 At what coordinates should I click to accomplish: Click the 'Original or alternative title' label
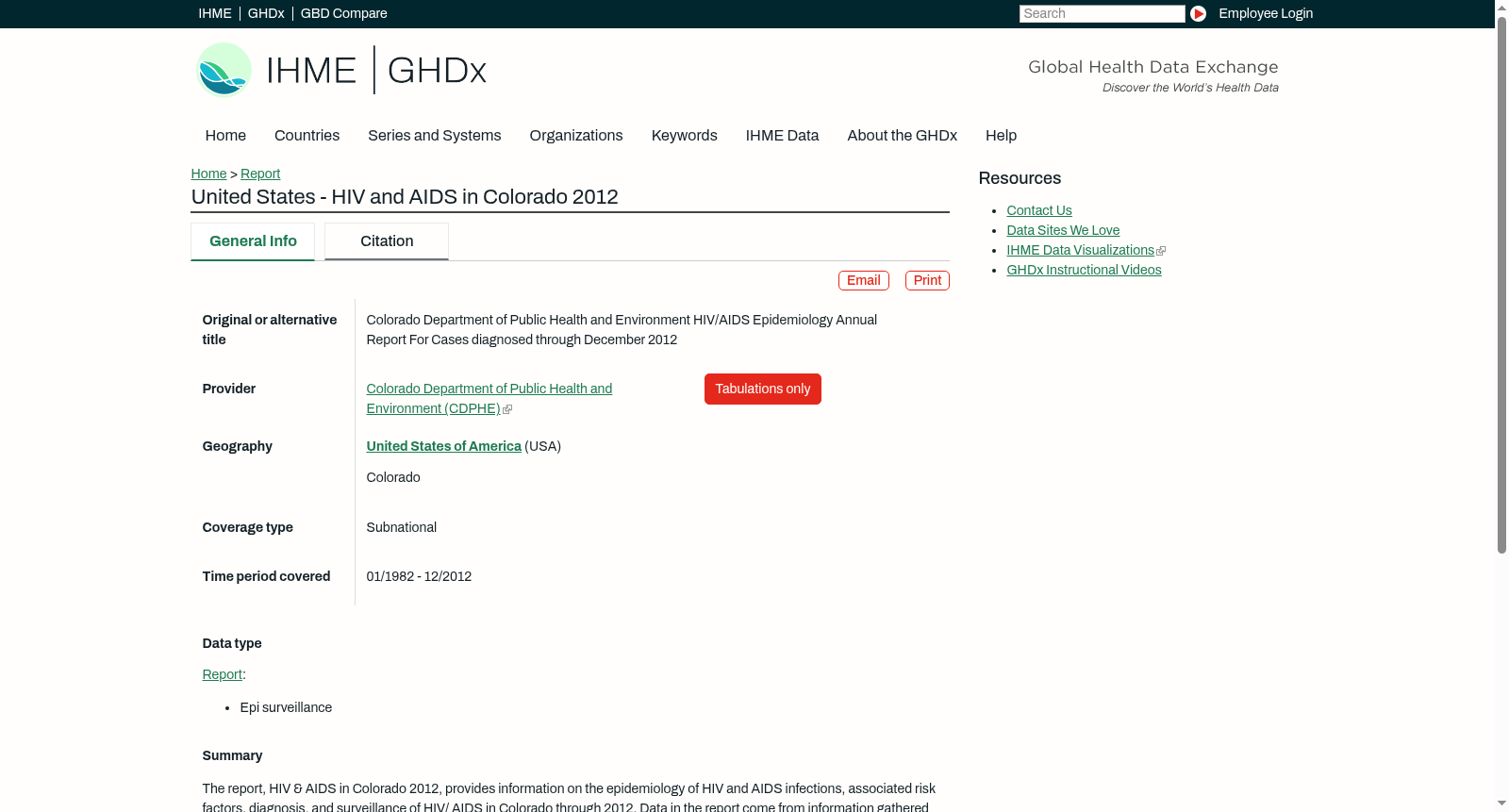coord(270,330)
